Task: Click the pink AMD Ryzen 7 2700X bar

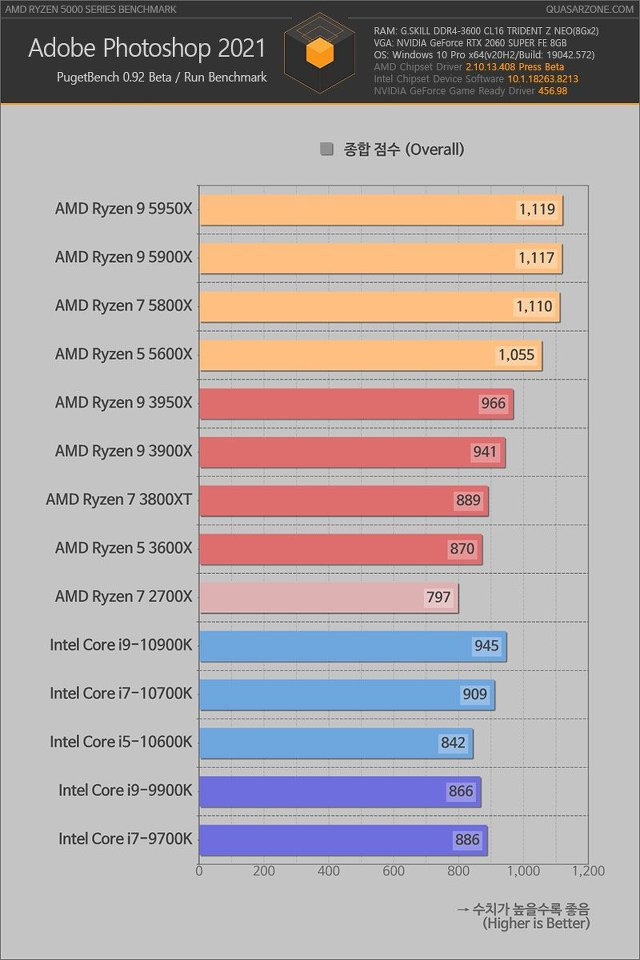Action: [329, 598]
